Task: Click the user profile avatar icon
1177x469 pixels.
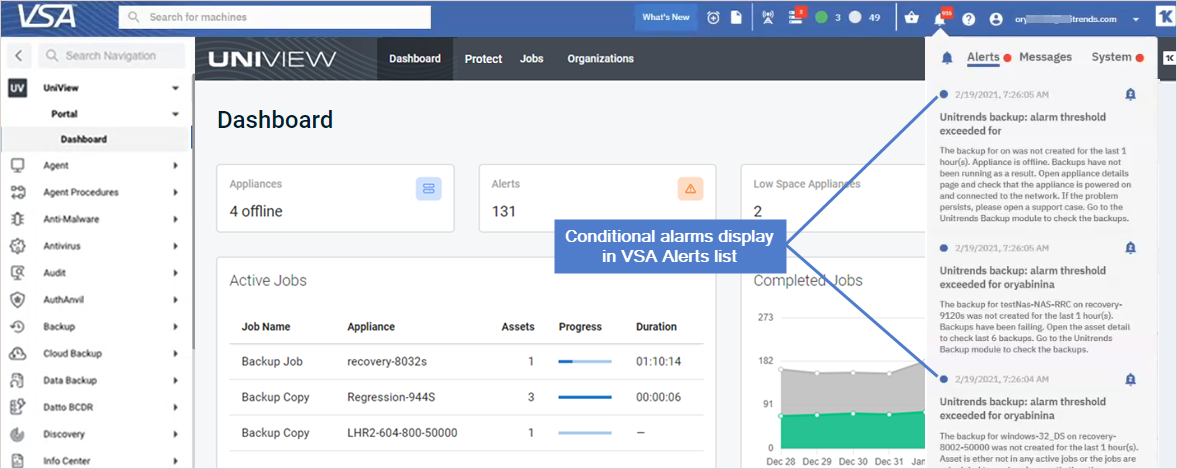Action: click(x=996, y=19)
